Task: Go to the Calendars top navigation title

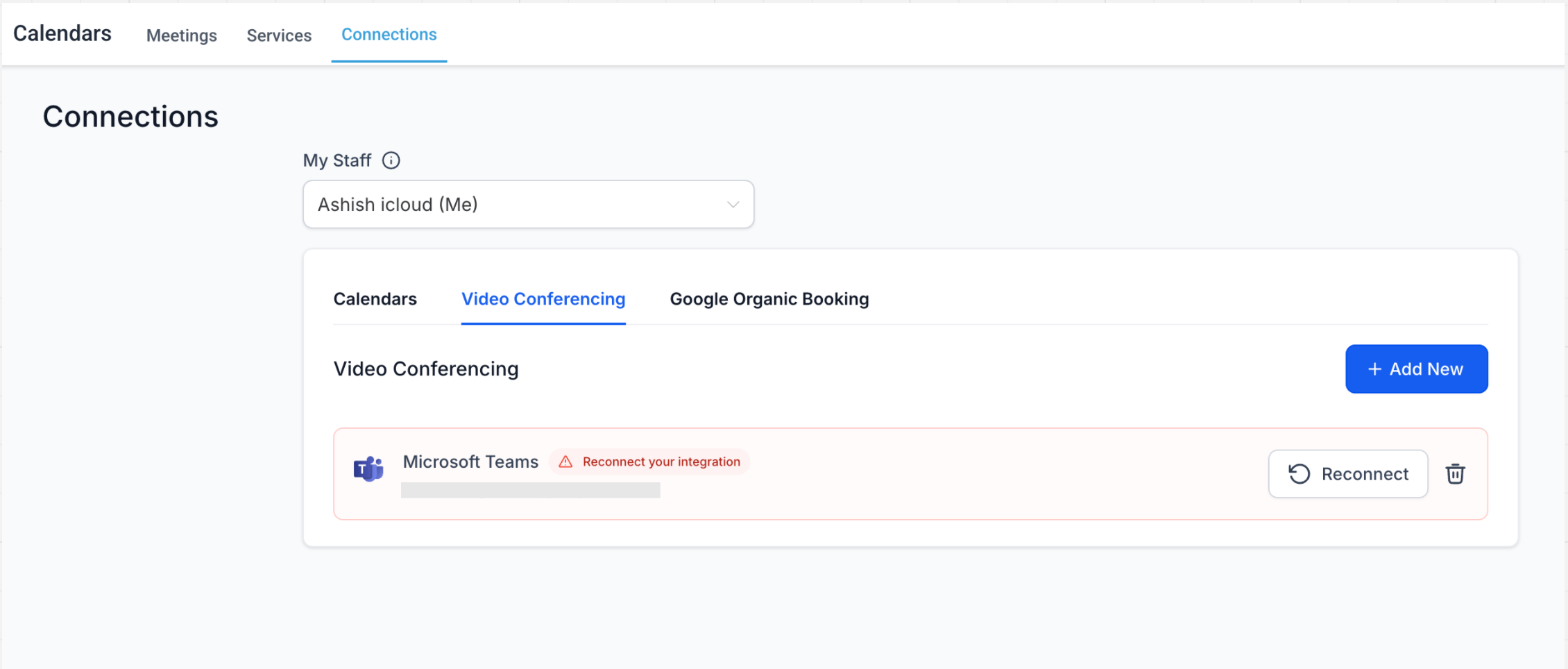Action: pos(62,33)
